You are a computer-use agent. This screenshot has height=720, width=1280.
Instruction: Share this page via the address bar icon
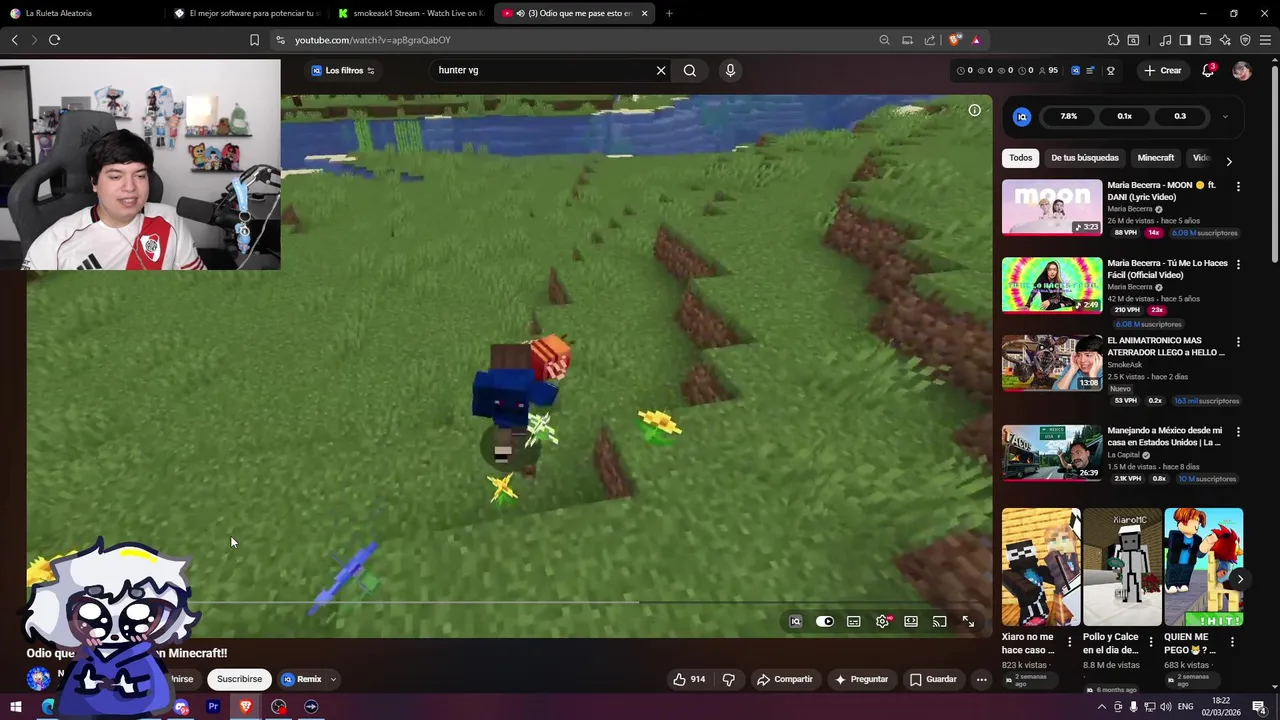[x=930, y=40]
